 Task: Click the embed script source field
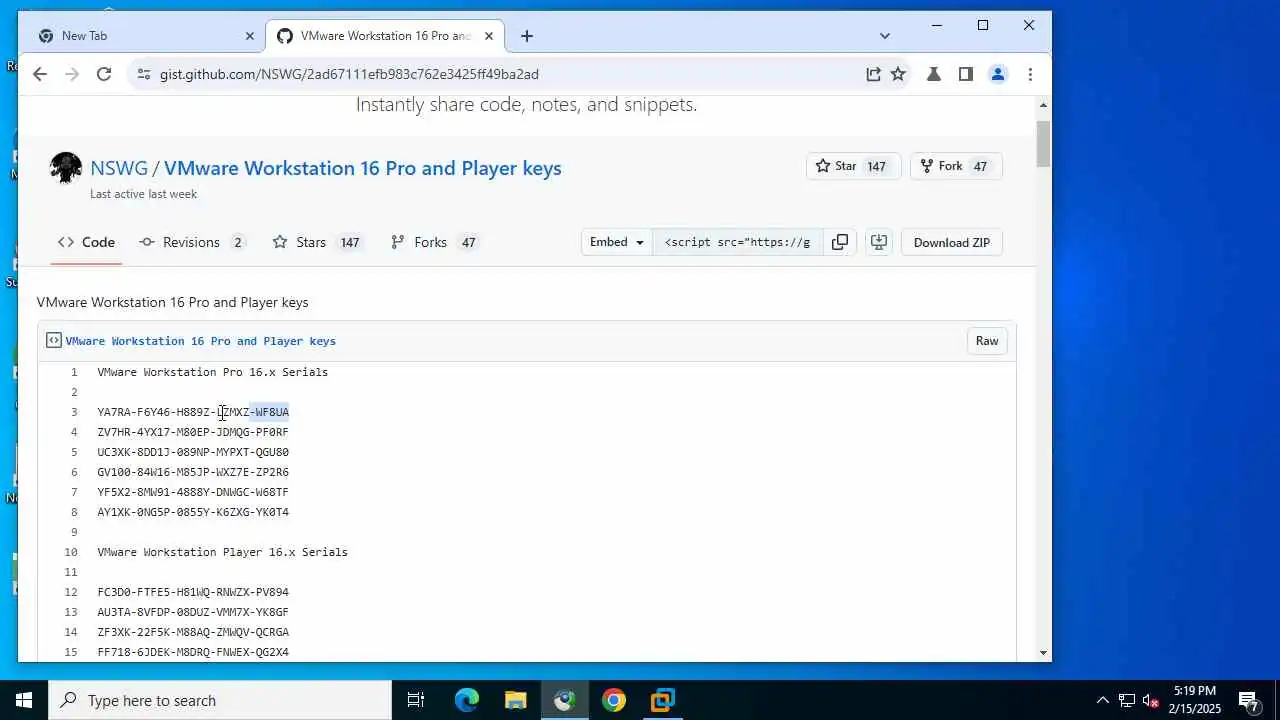738,242
